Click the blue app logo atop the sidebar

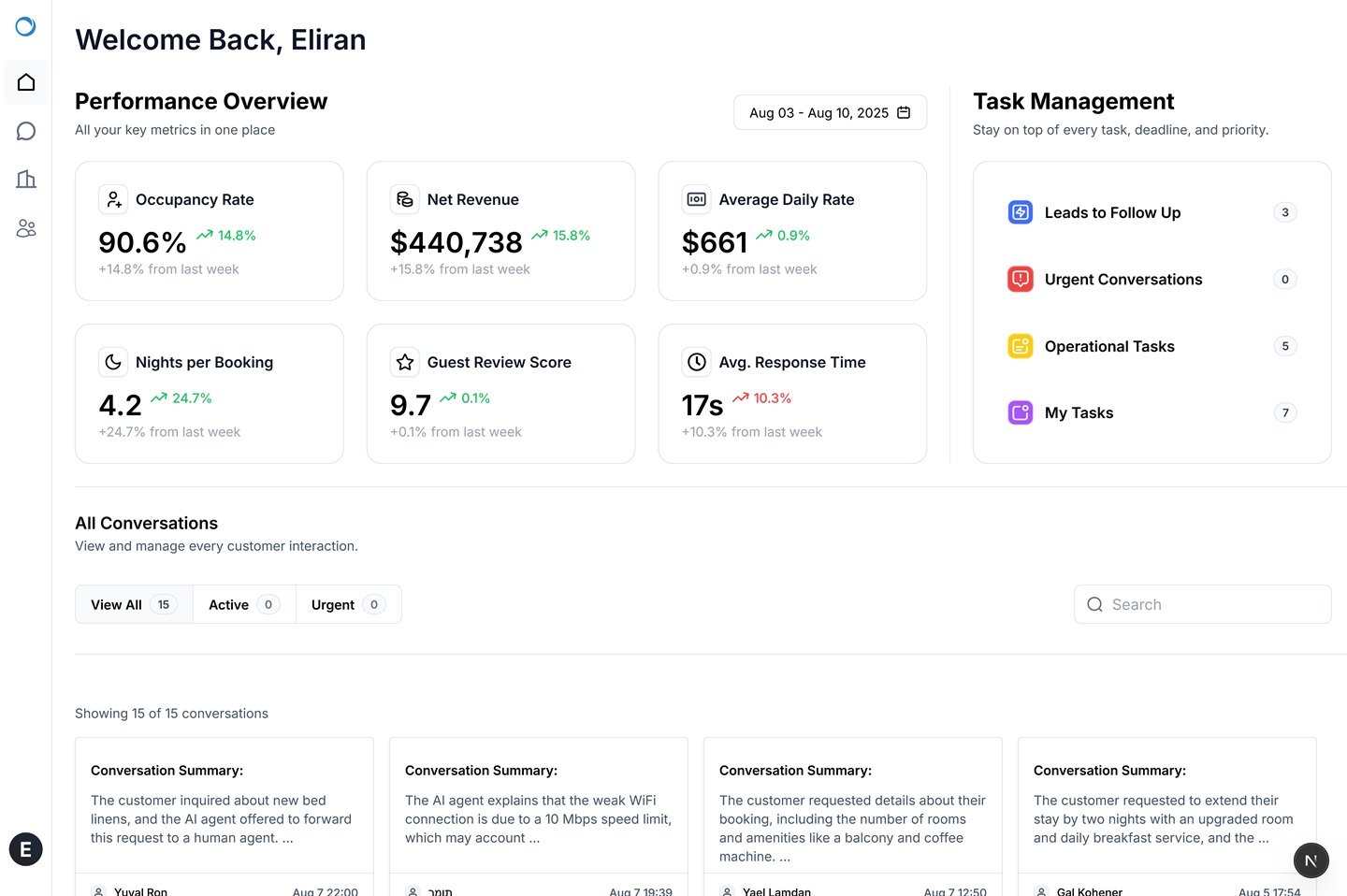pos(25,27)
